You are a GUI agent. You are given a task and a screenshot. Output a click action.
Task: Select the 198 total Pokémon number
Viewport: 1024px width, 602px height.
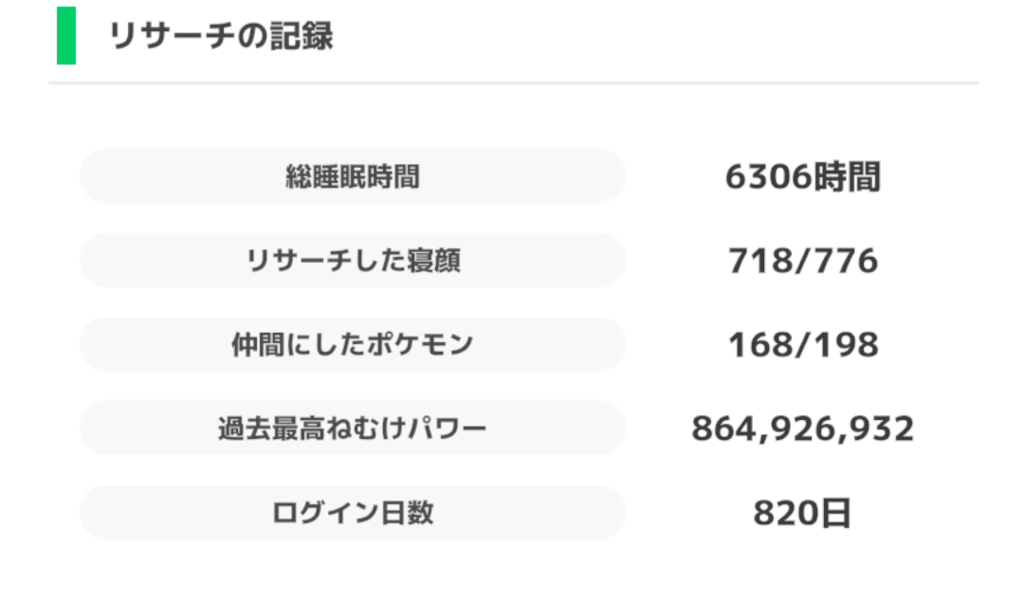tap(848, 346)
